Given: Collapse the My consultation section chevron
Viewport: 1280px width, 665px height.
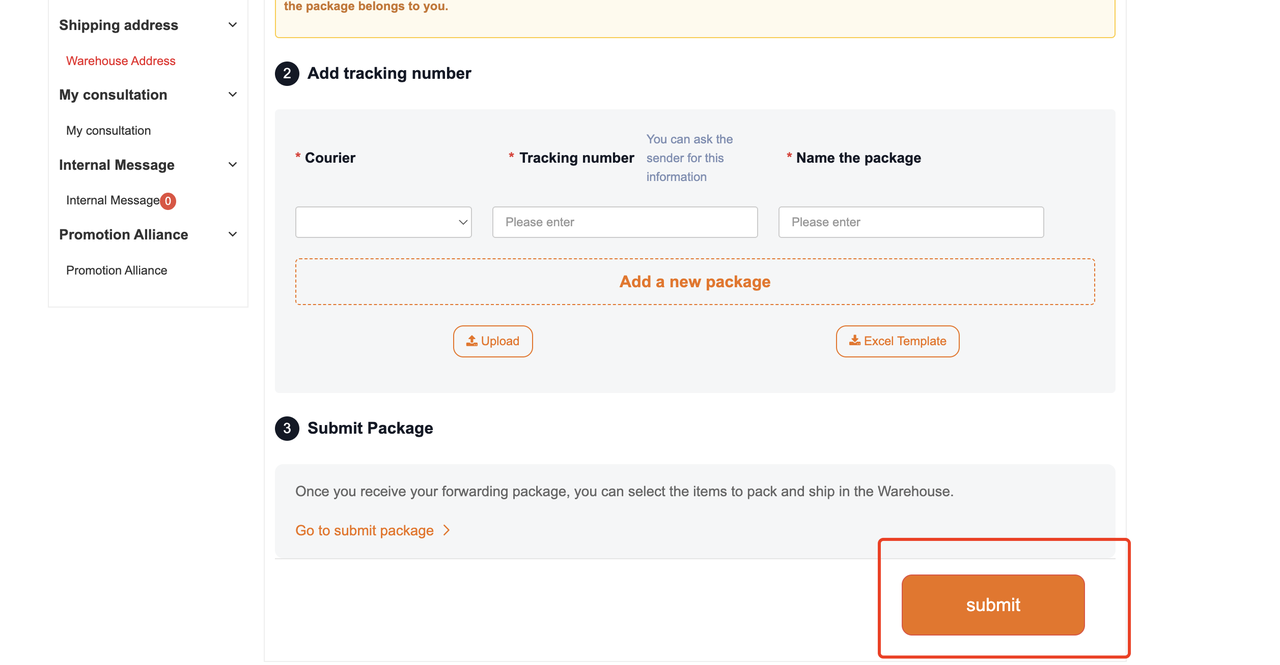Looking at the screenshot, I should (232, 95).
